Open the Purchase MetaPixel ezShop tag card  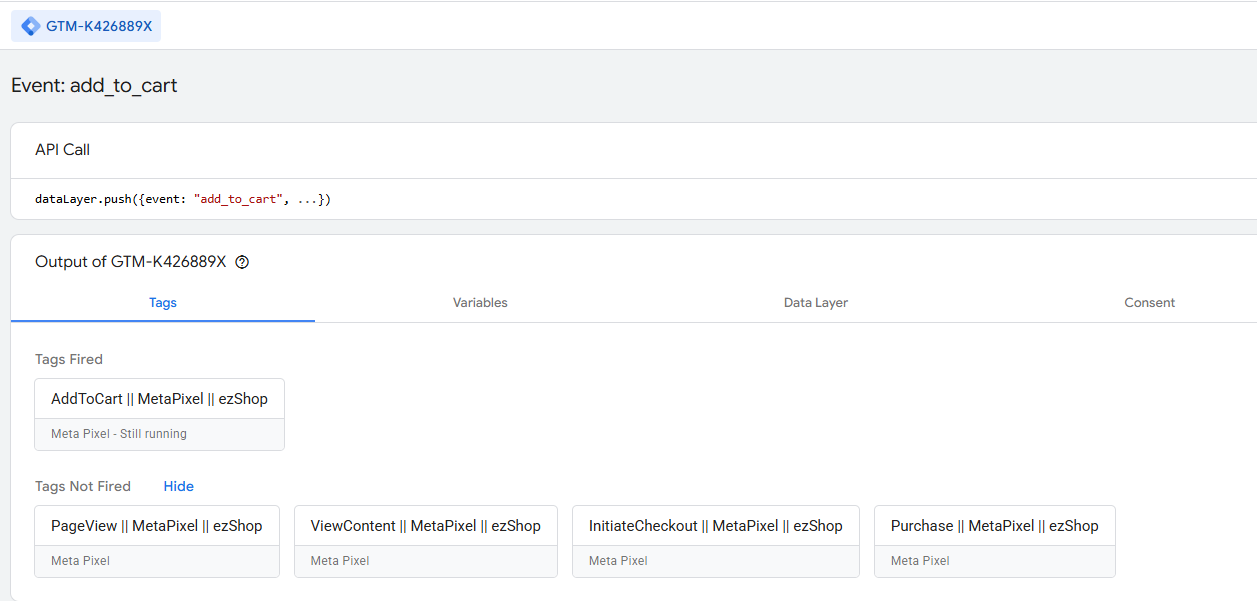tap(995, 541)
